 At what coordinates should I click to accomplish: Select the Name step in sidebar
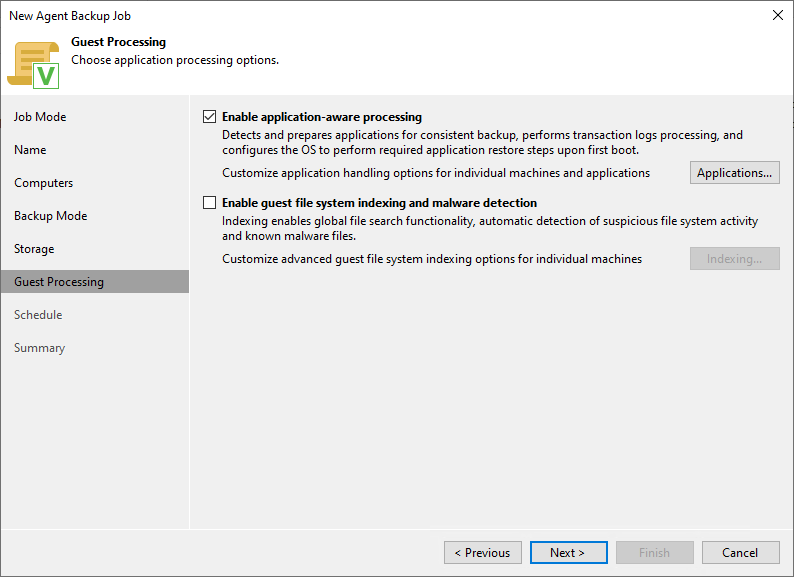(x=30, y=150)
